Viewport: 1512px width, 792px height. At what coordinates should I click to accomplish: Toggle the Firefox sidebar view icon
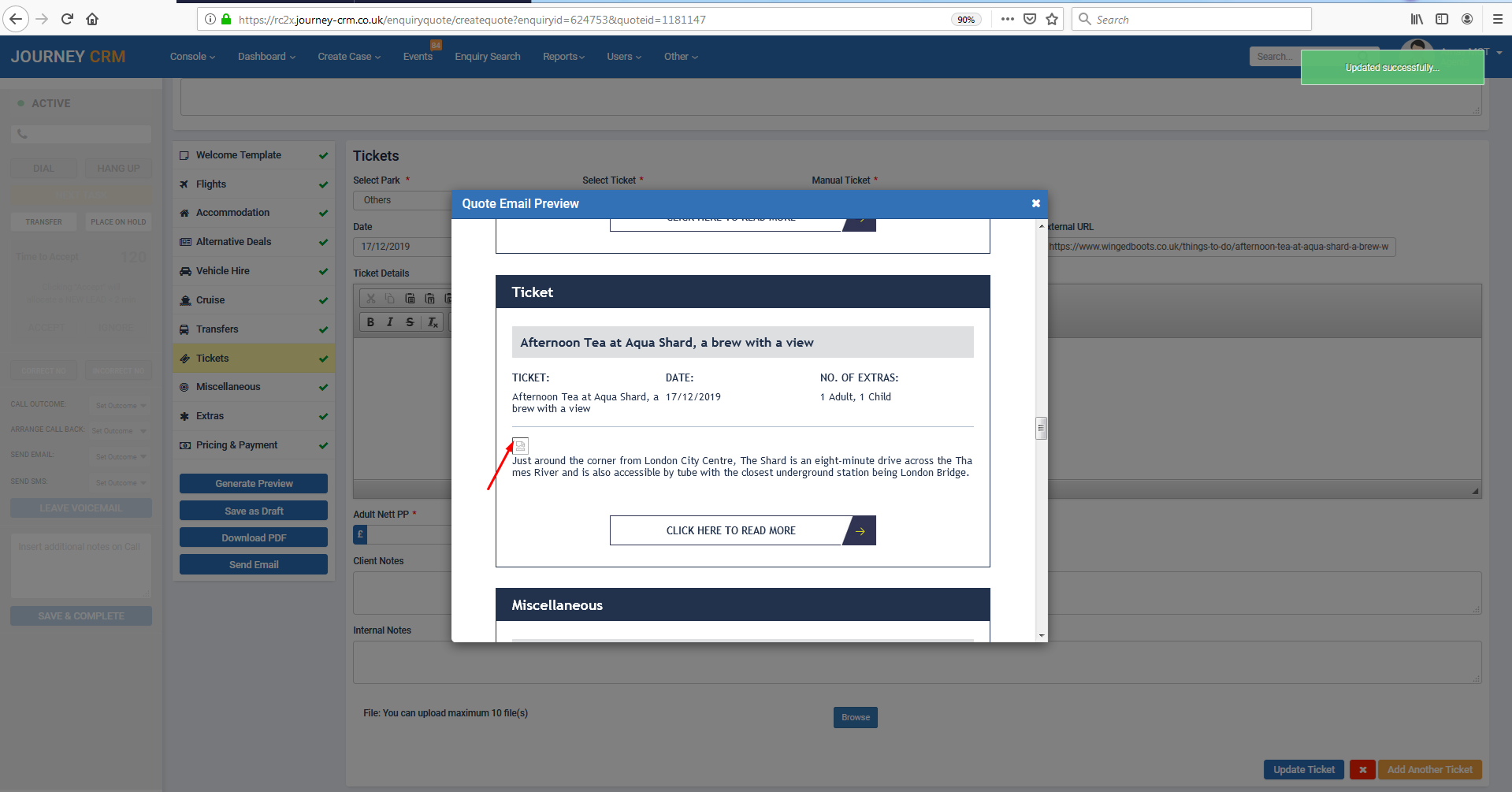[1442, 19]
